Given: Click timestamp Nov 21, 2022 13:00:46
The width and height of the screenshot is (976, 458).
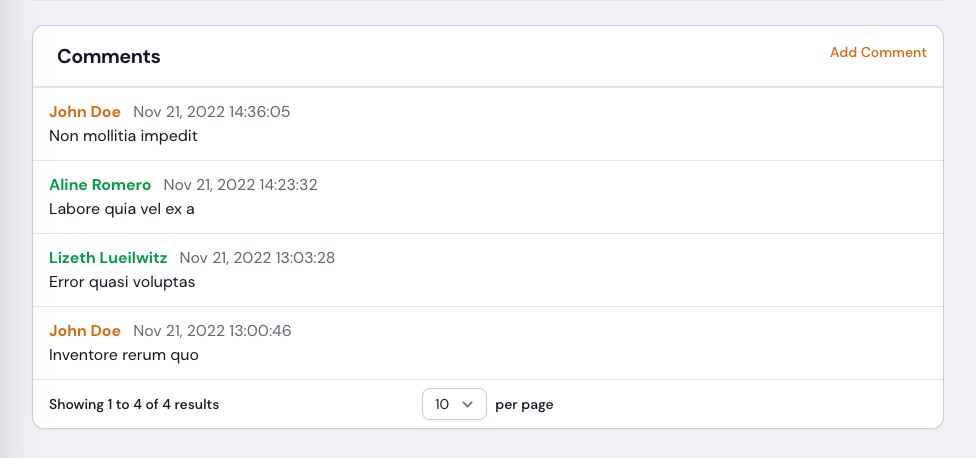Looking at the screenshot, I should tap(212, 330).
